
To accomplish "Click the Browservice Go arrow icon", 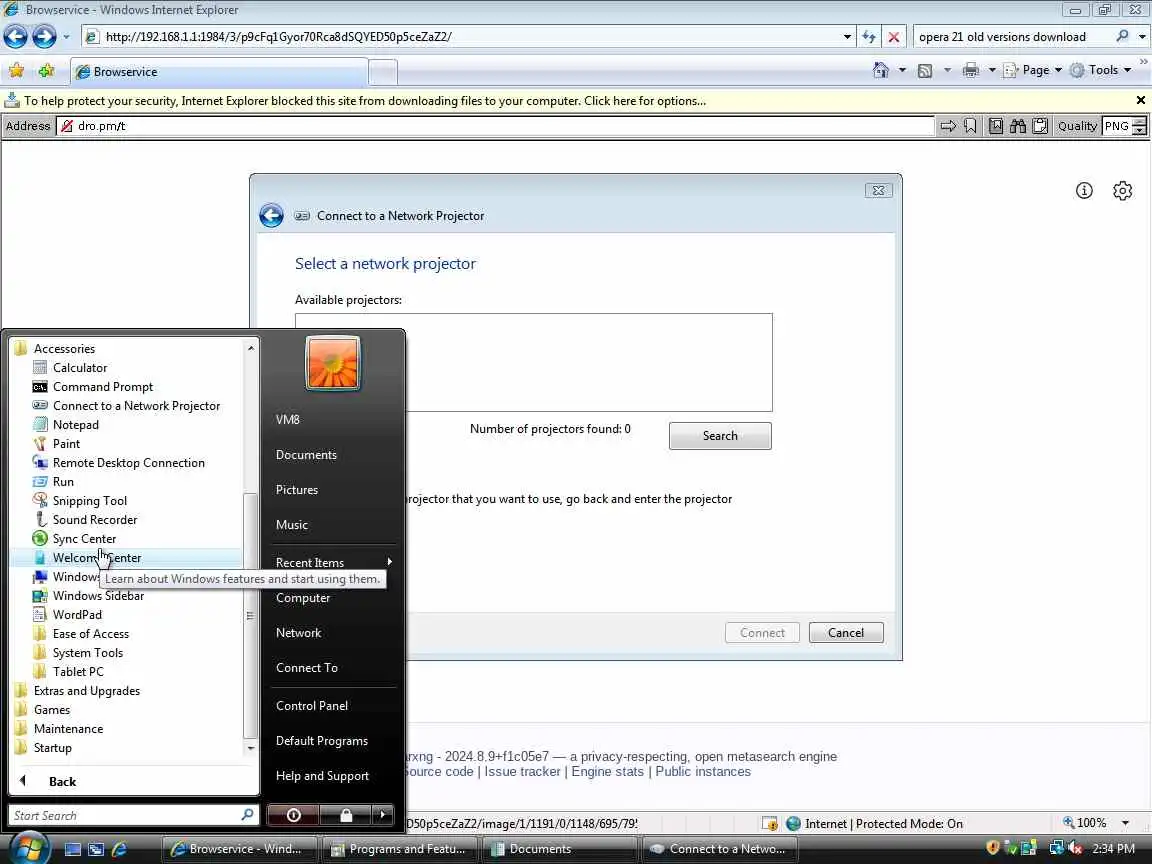I will coord(948,126).
